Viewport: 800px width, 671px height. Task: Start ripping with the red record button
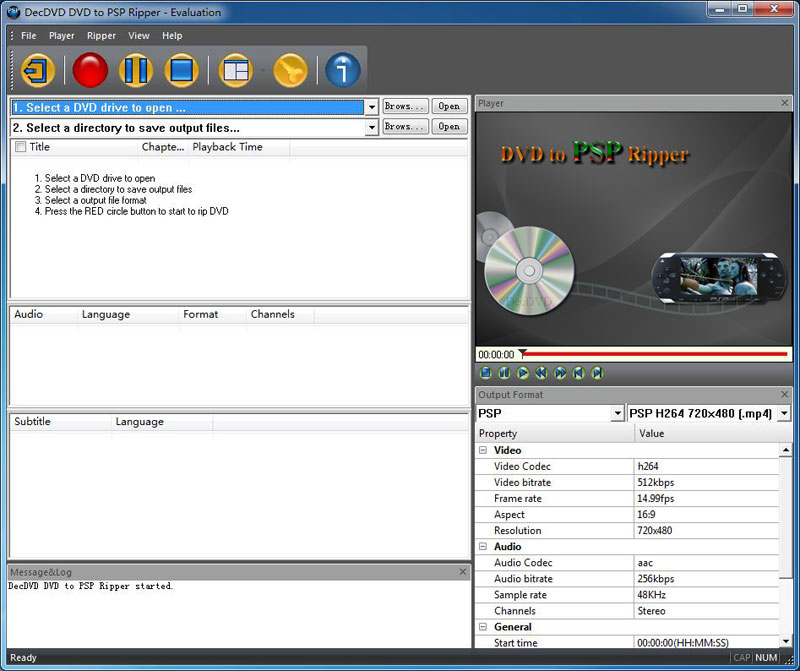90,70
